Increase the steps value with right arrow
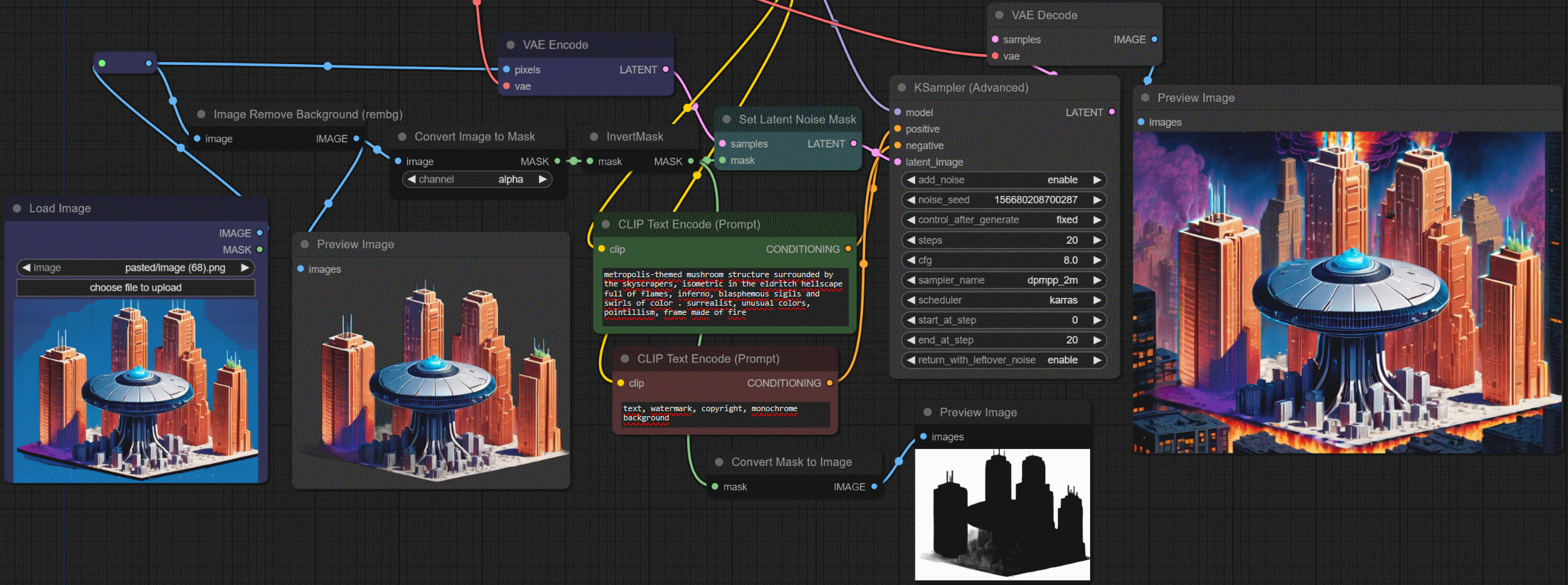1568x585 pixels. pos(1097,241)
